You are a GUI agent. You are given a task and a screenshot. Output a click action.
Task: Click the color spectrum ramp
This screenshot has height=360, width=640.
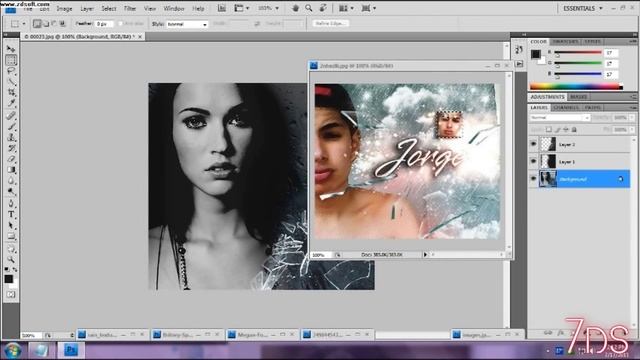coord(576,86)
